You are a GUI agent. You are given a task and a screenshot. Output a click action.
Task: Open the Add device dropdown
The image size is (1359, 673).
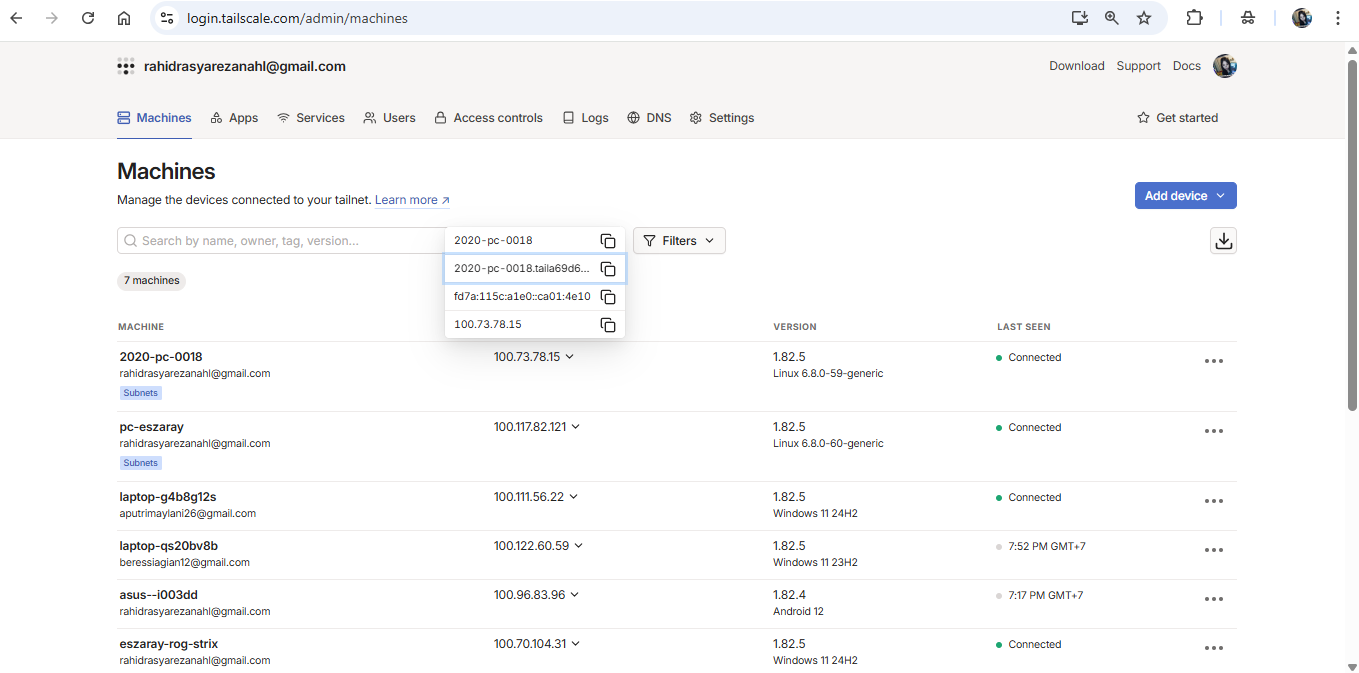[1185, 196]
